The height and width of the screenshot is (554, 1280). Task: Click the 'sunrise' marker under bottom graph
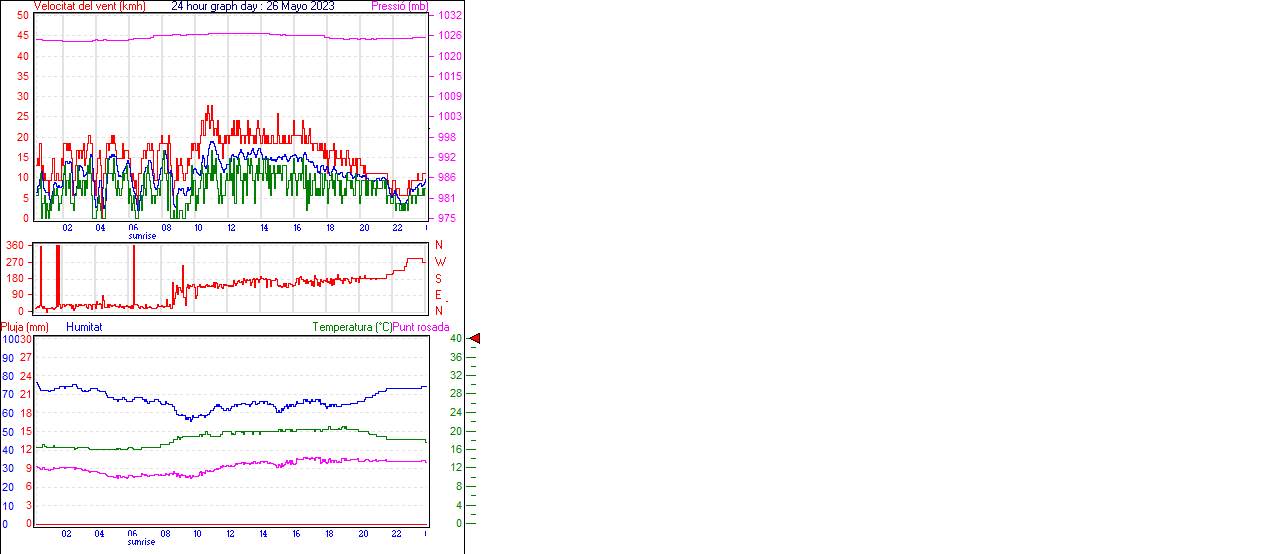pyautogui.click(x=141, y=542)
